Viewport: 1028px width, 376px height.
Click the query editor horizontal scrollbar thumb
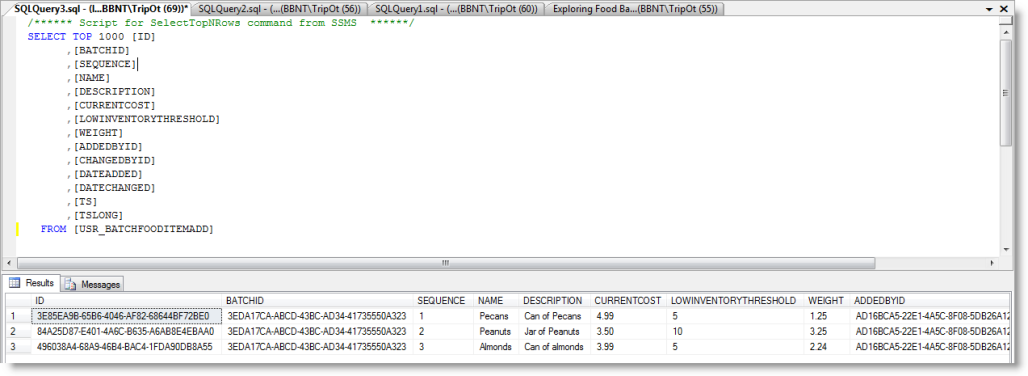pos(446,263)
